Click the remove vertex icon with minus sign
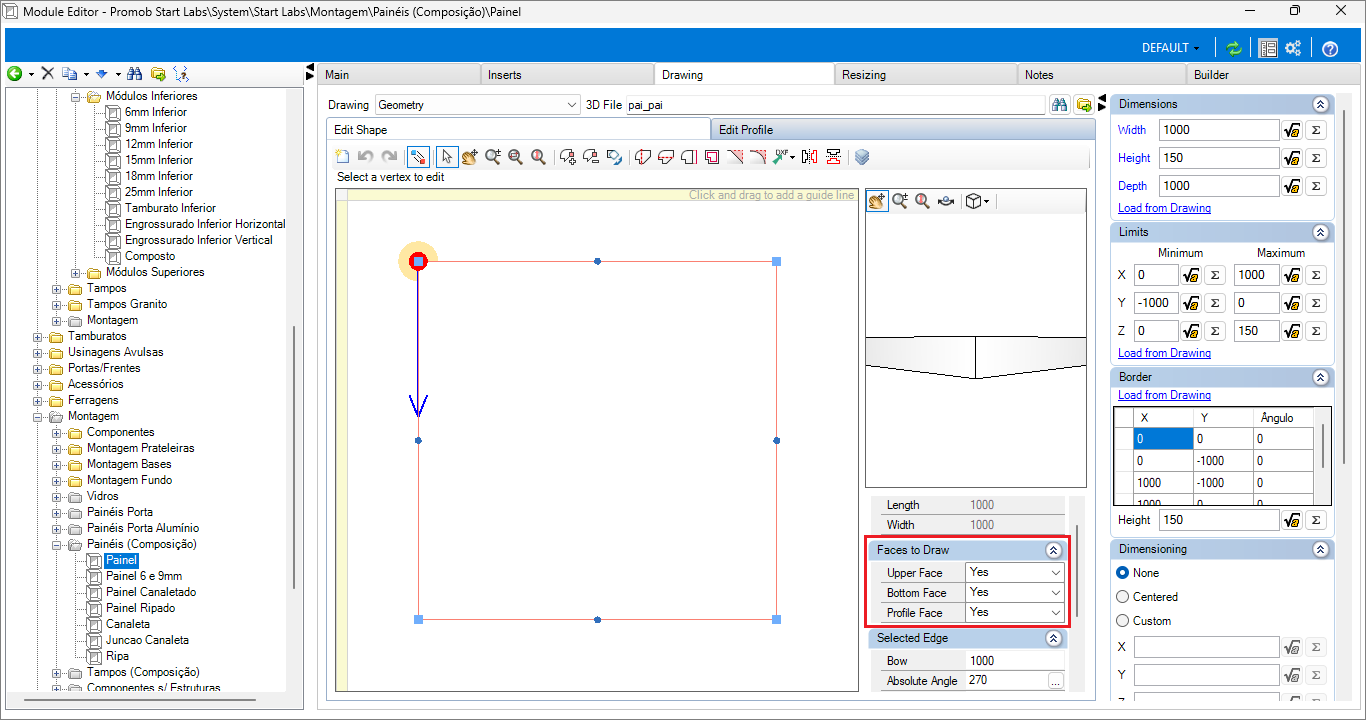This screenshot has width=1366, height=720. [x=591, y=156]
